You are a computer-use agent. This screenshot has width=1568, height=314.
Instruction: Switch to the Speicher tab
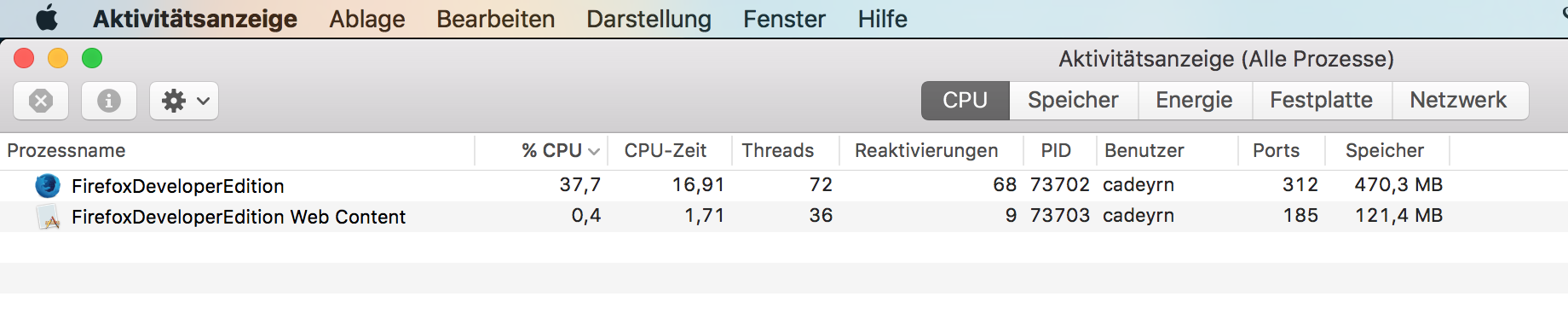point(1073,101)
